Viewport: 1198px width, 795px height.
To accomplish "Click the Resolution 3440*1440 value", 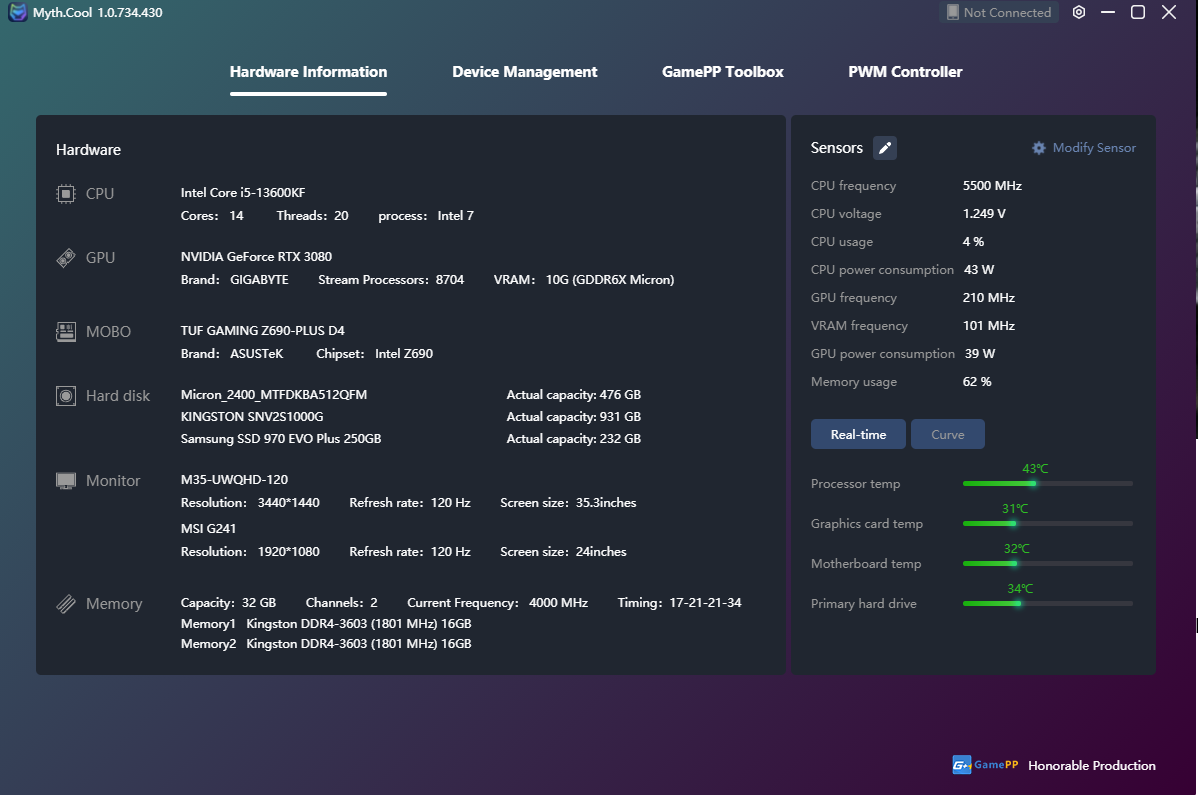I will pos(288,503).
